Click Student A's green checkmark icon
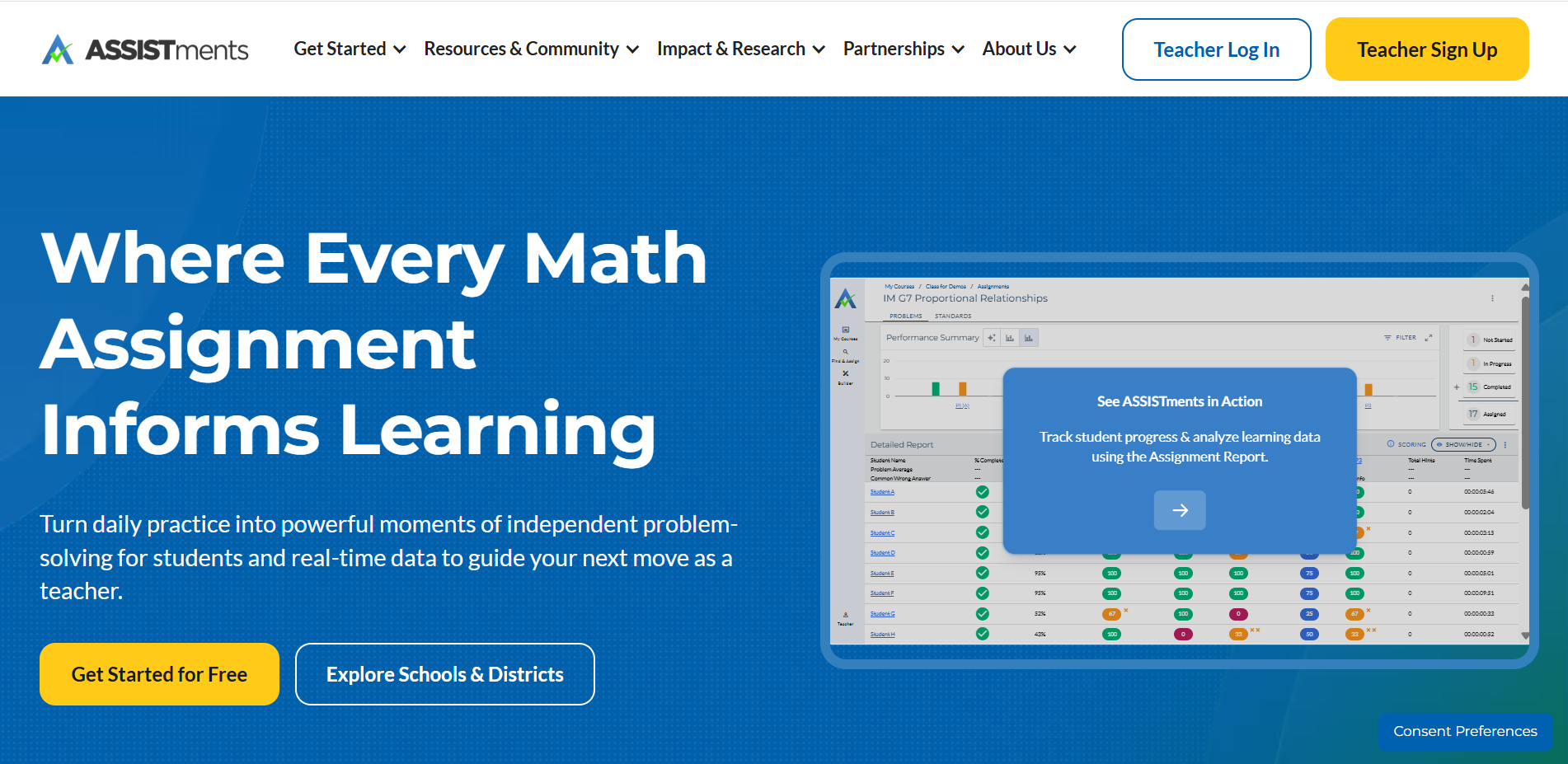The height and width of the screenshot is (764, 1568). pyautogui.click(x=983, y=492)
